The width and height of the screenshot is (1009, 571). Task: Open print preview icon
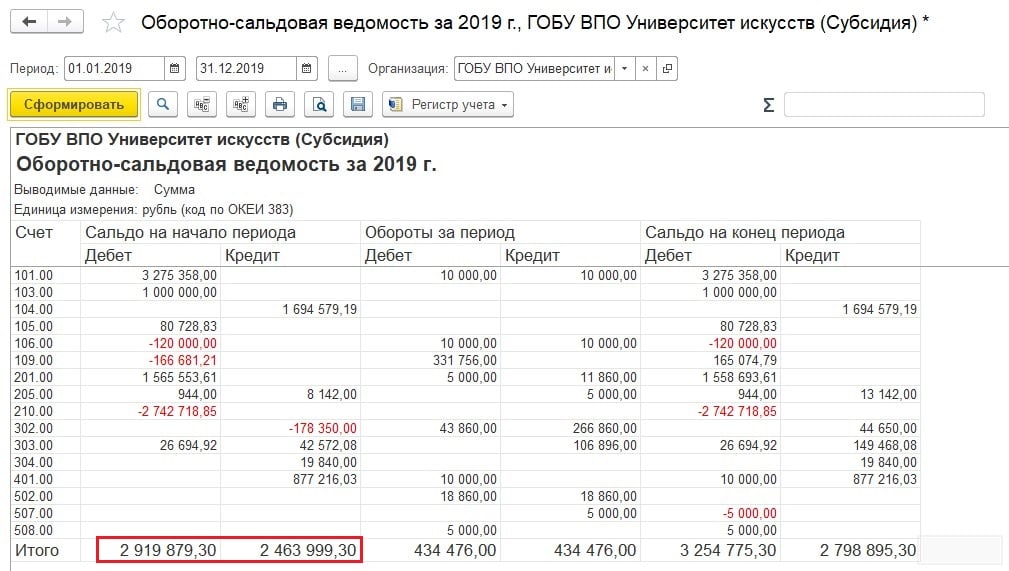[319, 104]
